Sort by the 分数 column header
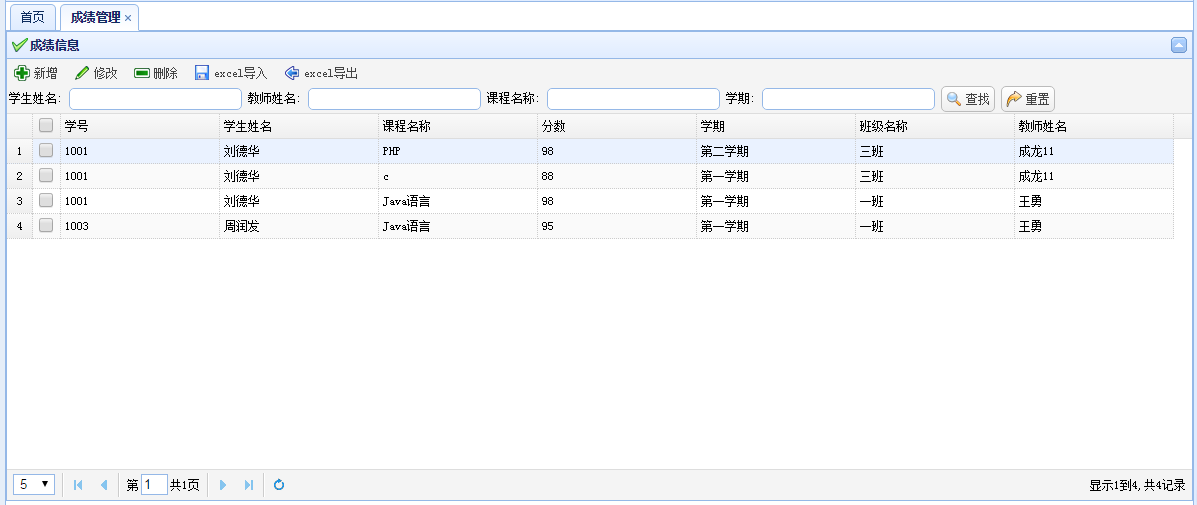This screenshot has height=505, width=1197. (554, 126)
